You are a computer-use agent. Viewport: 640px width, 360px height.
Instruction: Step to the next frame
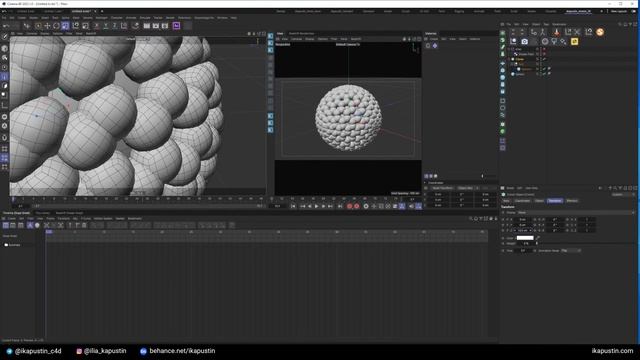(x=323, y=207)
